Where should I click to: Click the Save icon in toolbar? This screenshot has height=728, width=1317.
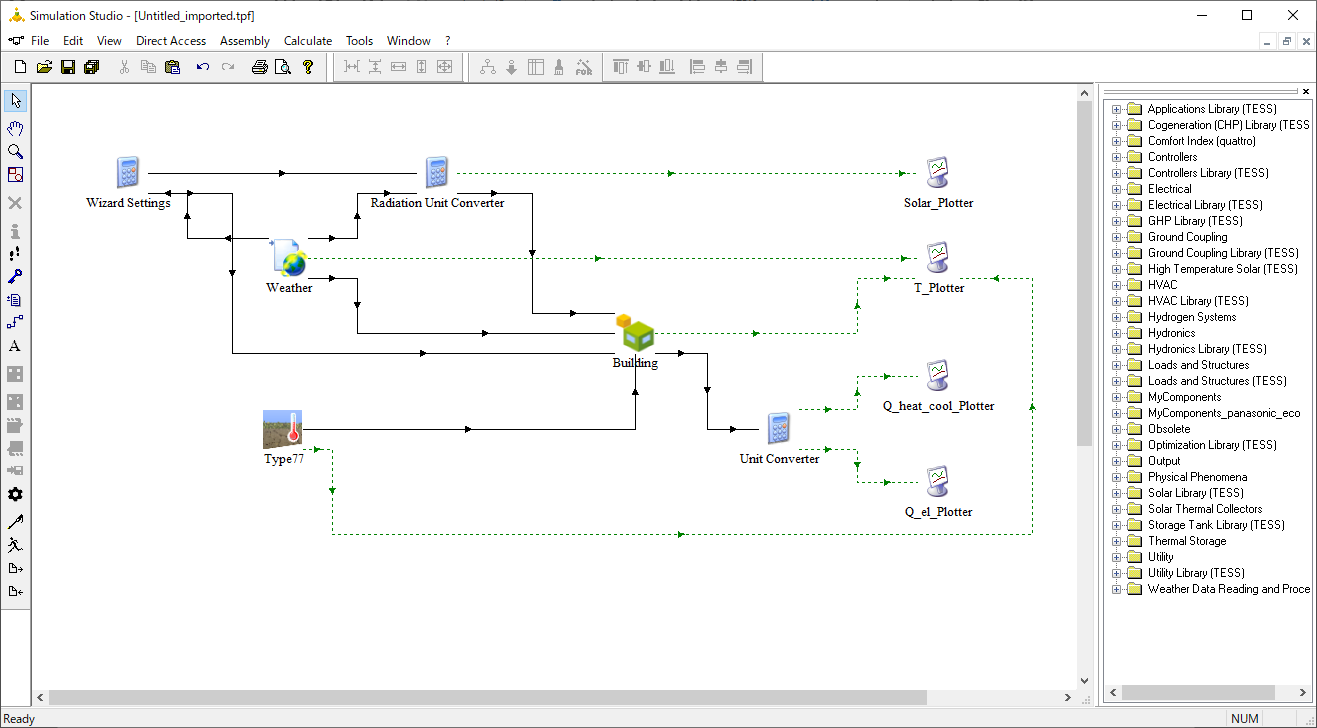coord(68,67)
